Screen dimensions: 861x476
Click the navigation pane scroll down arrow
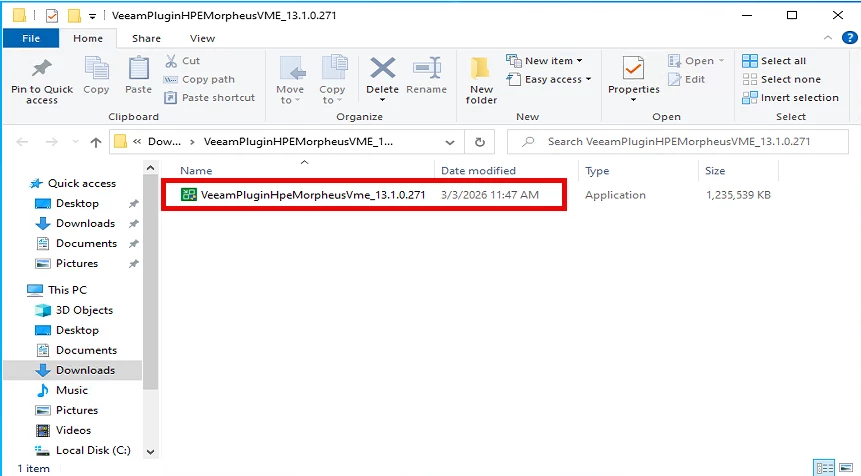[x=150, y=452]
